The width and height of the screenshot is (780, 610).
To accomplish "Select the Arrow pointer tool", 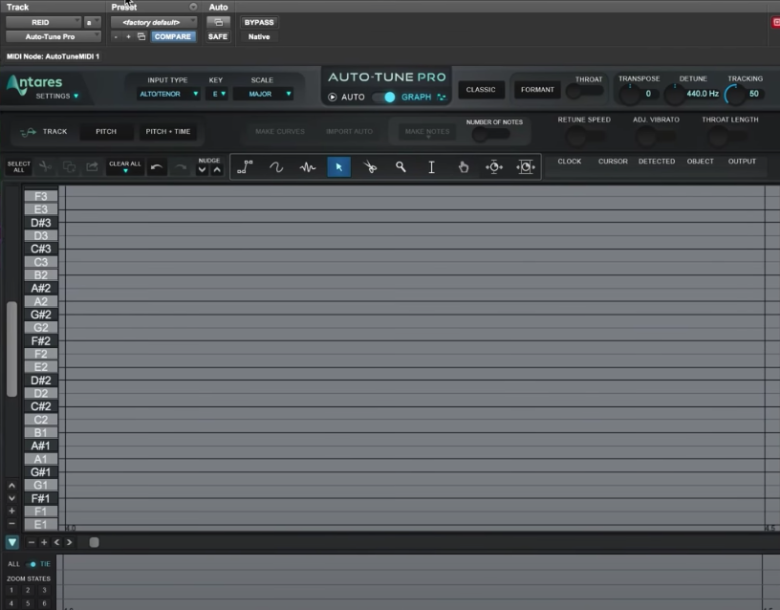I will (x=339, y=167).
